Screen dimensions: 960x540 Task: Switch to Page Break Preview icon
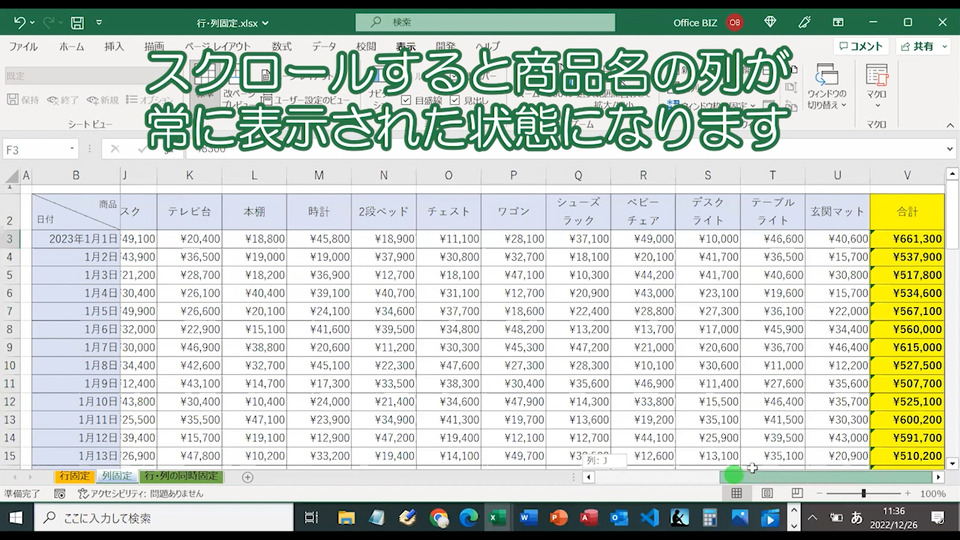(797, 493)
